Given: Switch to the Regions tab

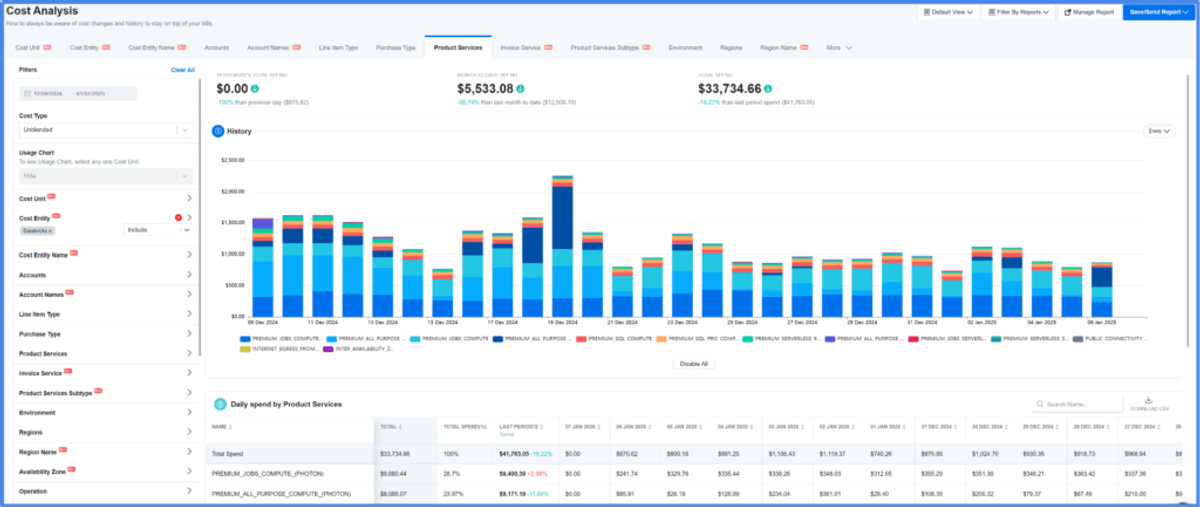Looking at the screenshot, I should tap(731, 47).
